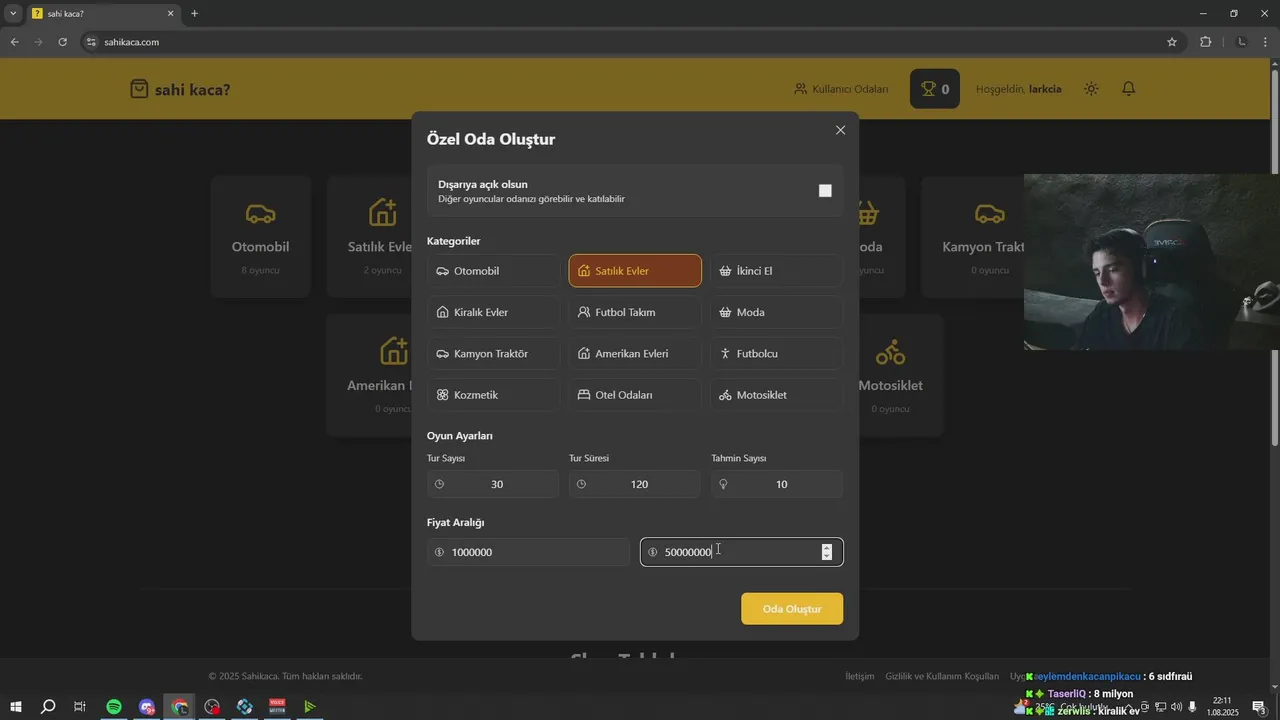Open İletişim footer link
This screenshot has height=720, width=1280.
pos(859,677)
